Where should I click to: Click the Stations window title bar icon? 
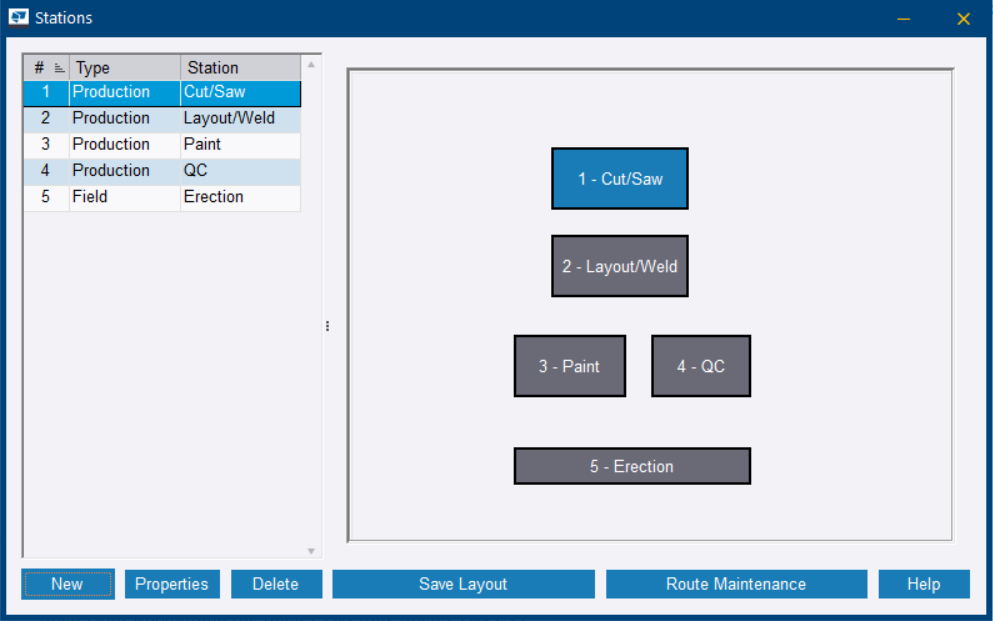pos(18,18)
